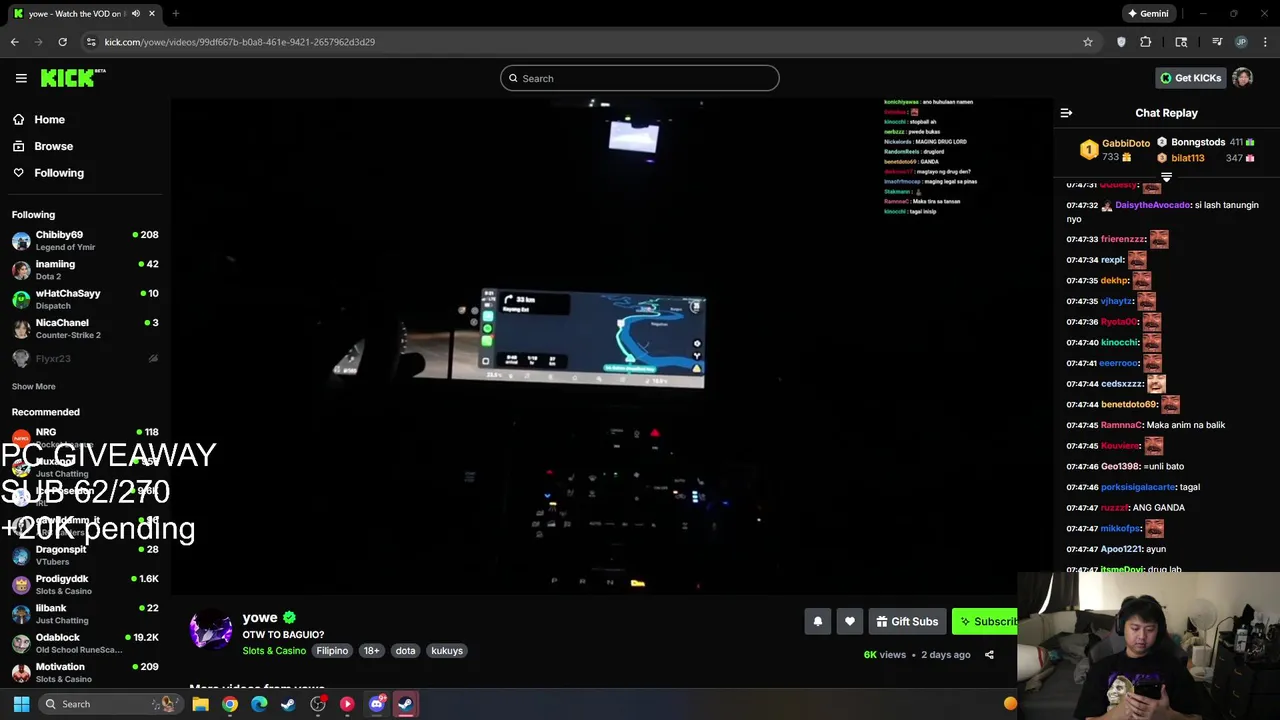Click the Subscribe button
The height and width of the screenshot is (720, 1280).
[x=985, y=622]
